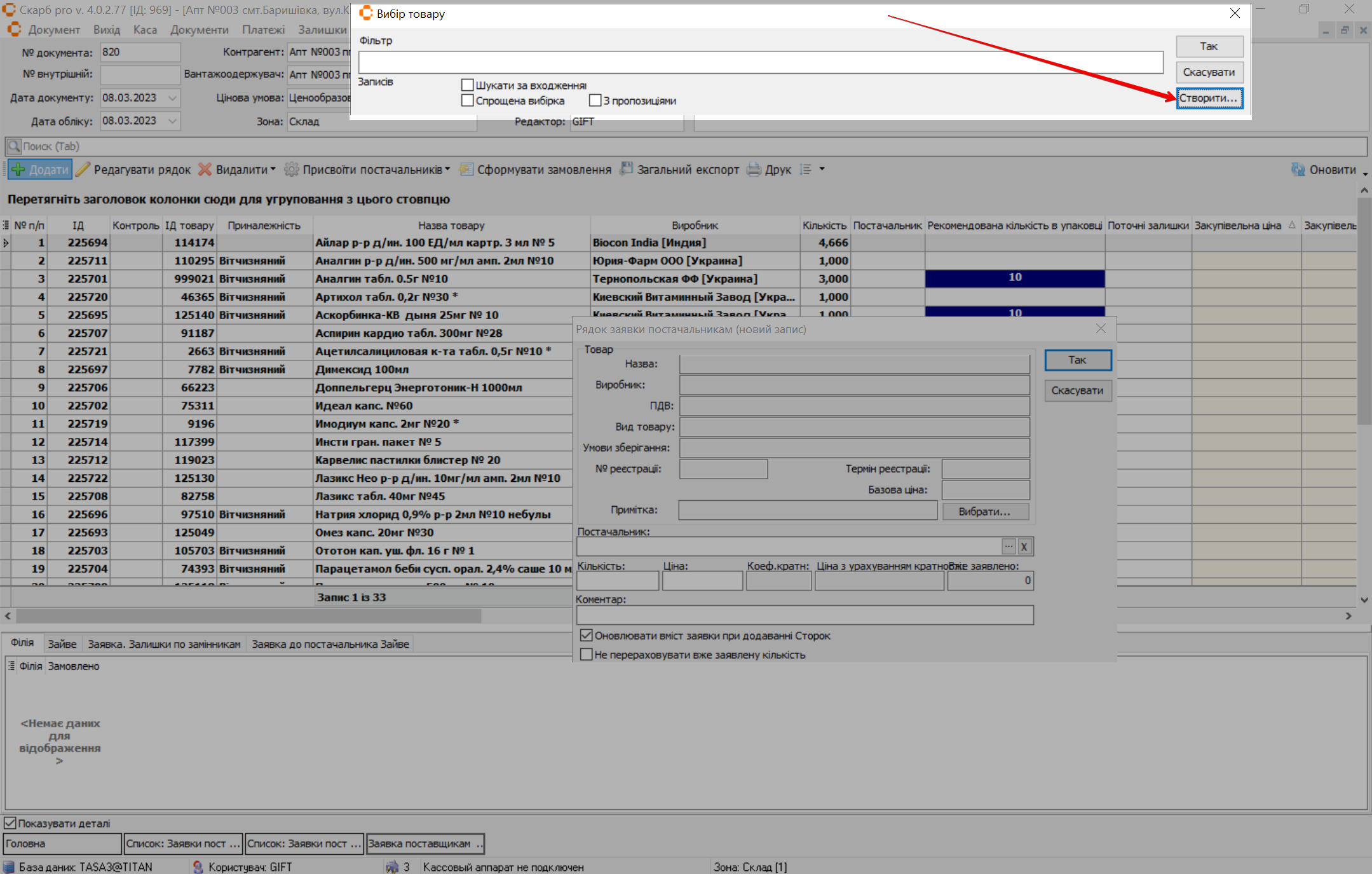Open the Видалити dropdown arrow
This screenshot has height=874, width=1372.
273,169
